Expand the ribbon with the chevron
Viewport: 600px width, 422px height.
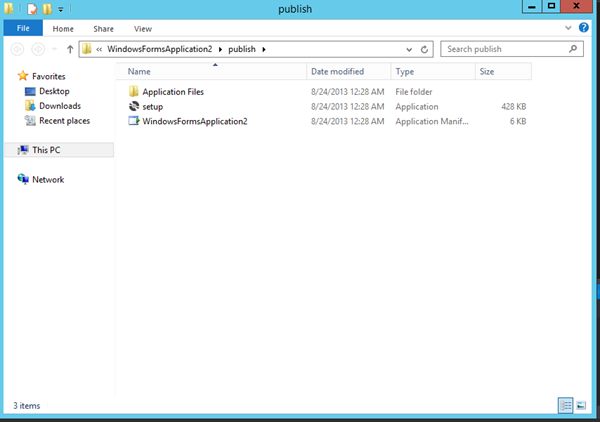pyautogui.click(x=569, y=29)
